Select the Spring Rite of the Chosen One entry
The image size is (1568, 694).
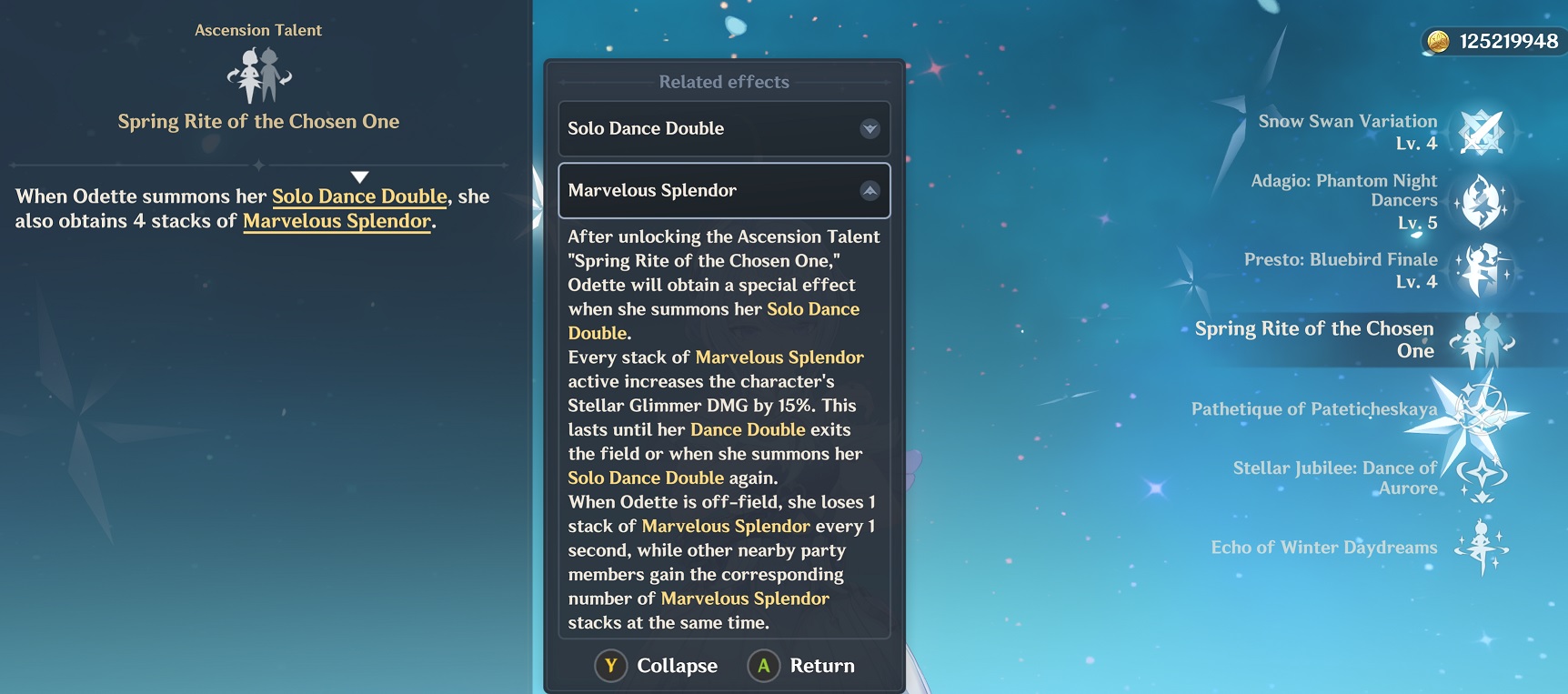(x=1353, y=339)
